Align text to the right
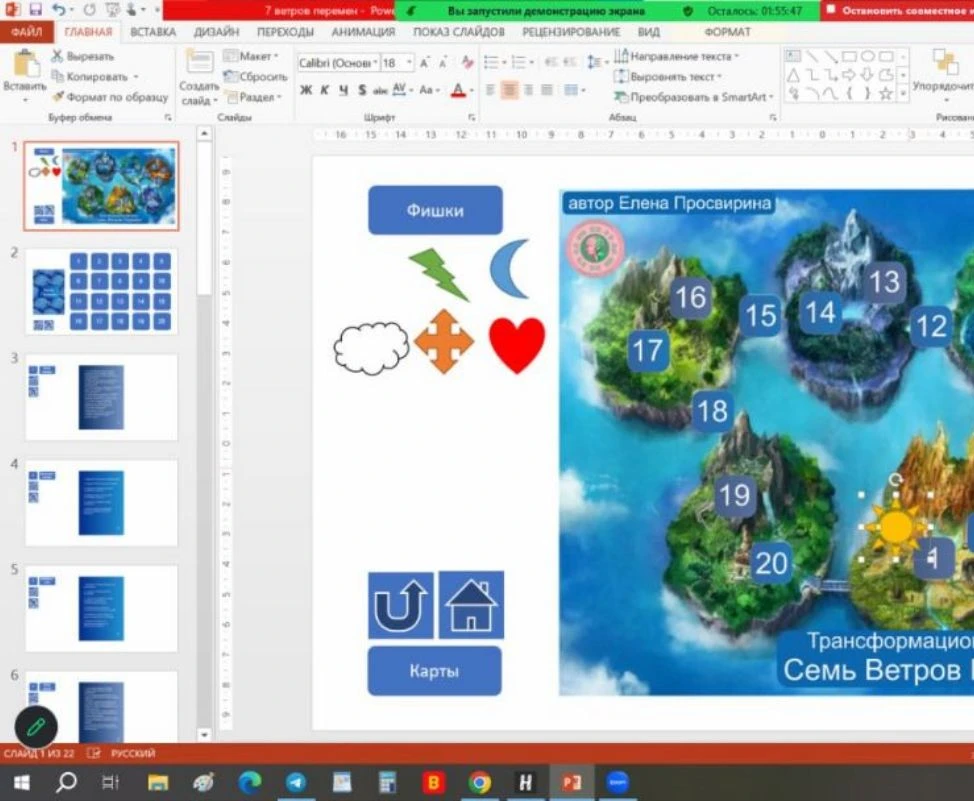This screenshot has width=974, height=801. pyautogui.click(x=528, y=91)
